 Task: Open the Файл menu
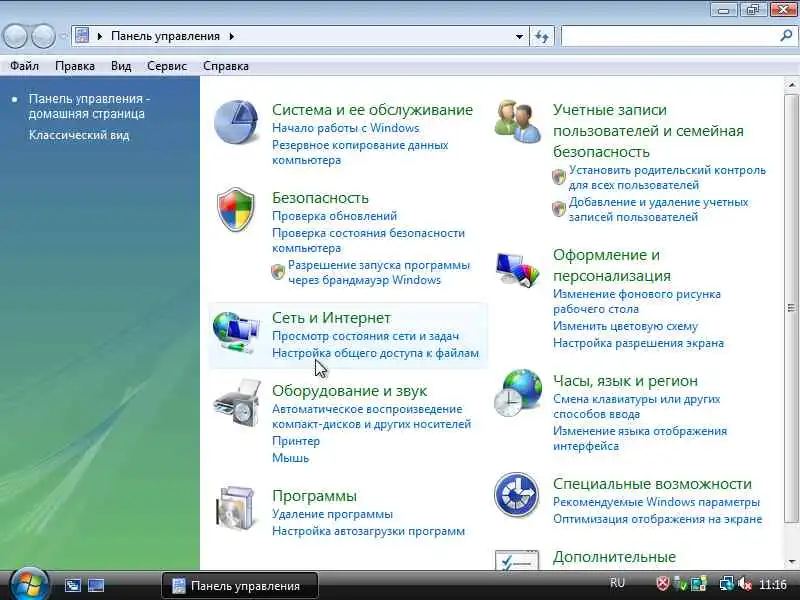click(24, 66)
